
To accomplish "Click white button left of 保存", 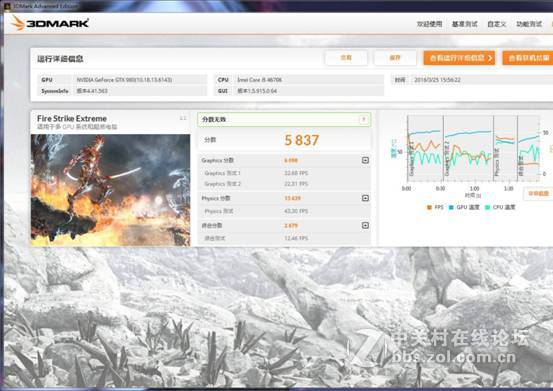I will pos(346,58).
